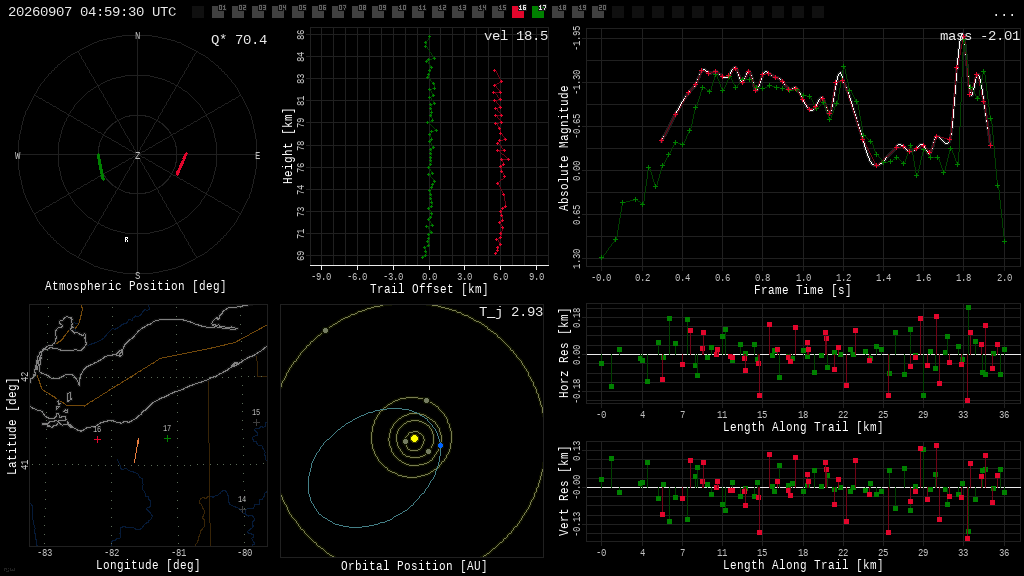Toggle station 15 indicator square

pos(498,12)
